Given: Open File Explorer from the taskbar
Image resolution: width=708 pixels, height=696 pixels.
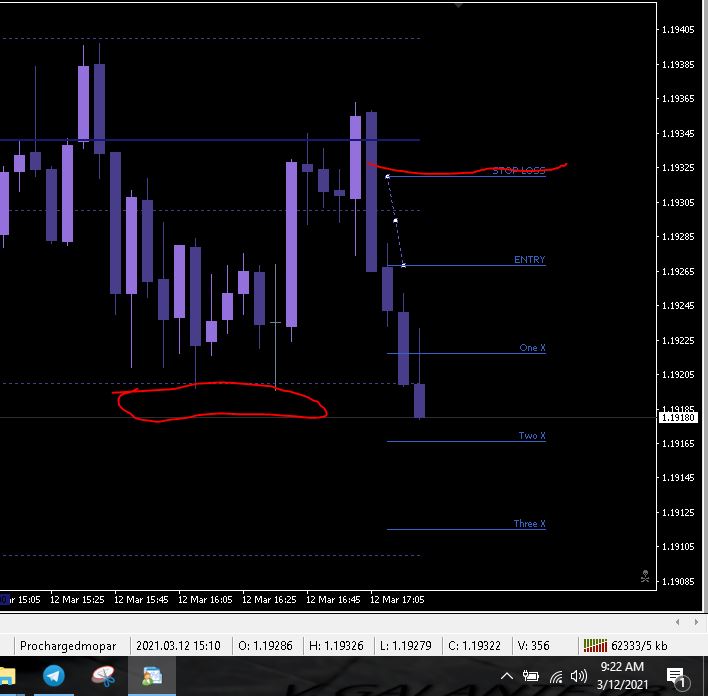Looking at the screenshot, I should tap(7, 676).
